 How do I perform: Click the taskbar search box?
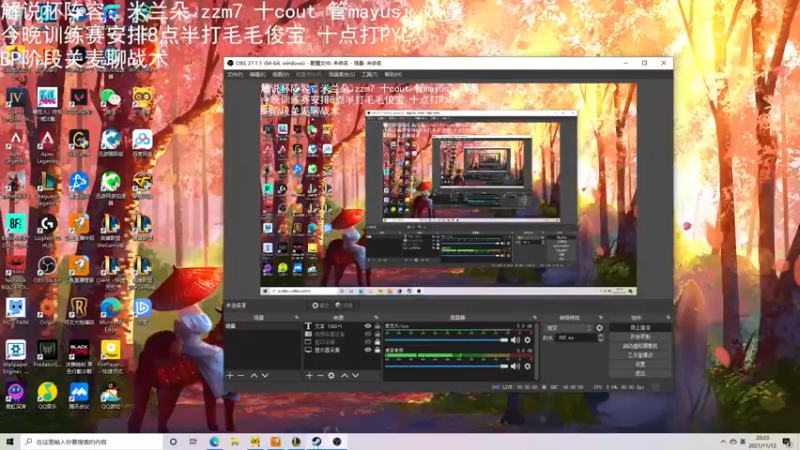pos(92,442)
